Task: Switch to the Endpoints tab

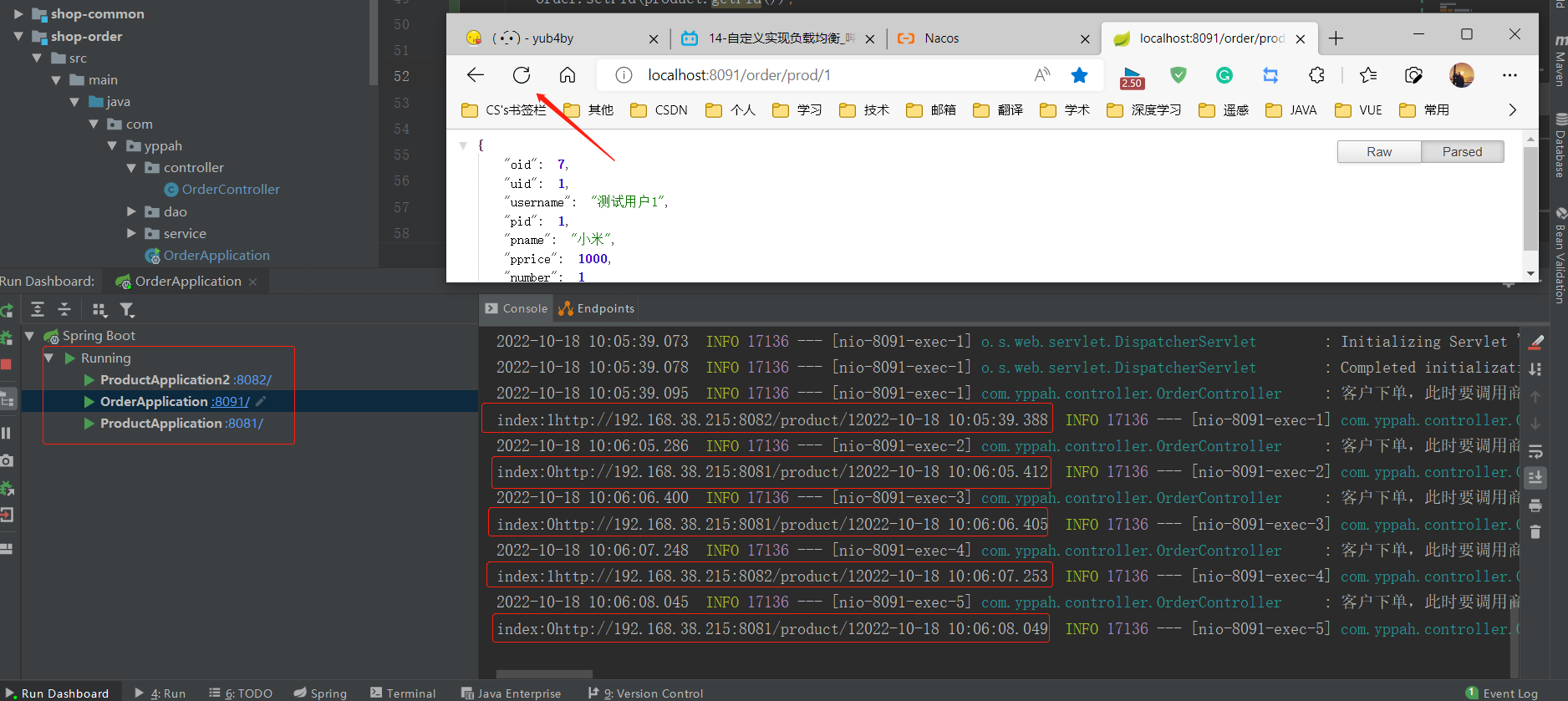Action: click(x=597, y=308)
